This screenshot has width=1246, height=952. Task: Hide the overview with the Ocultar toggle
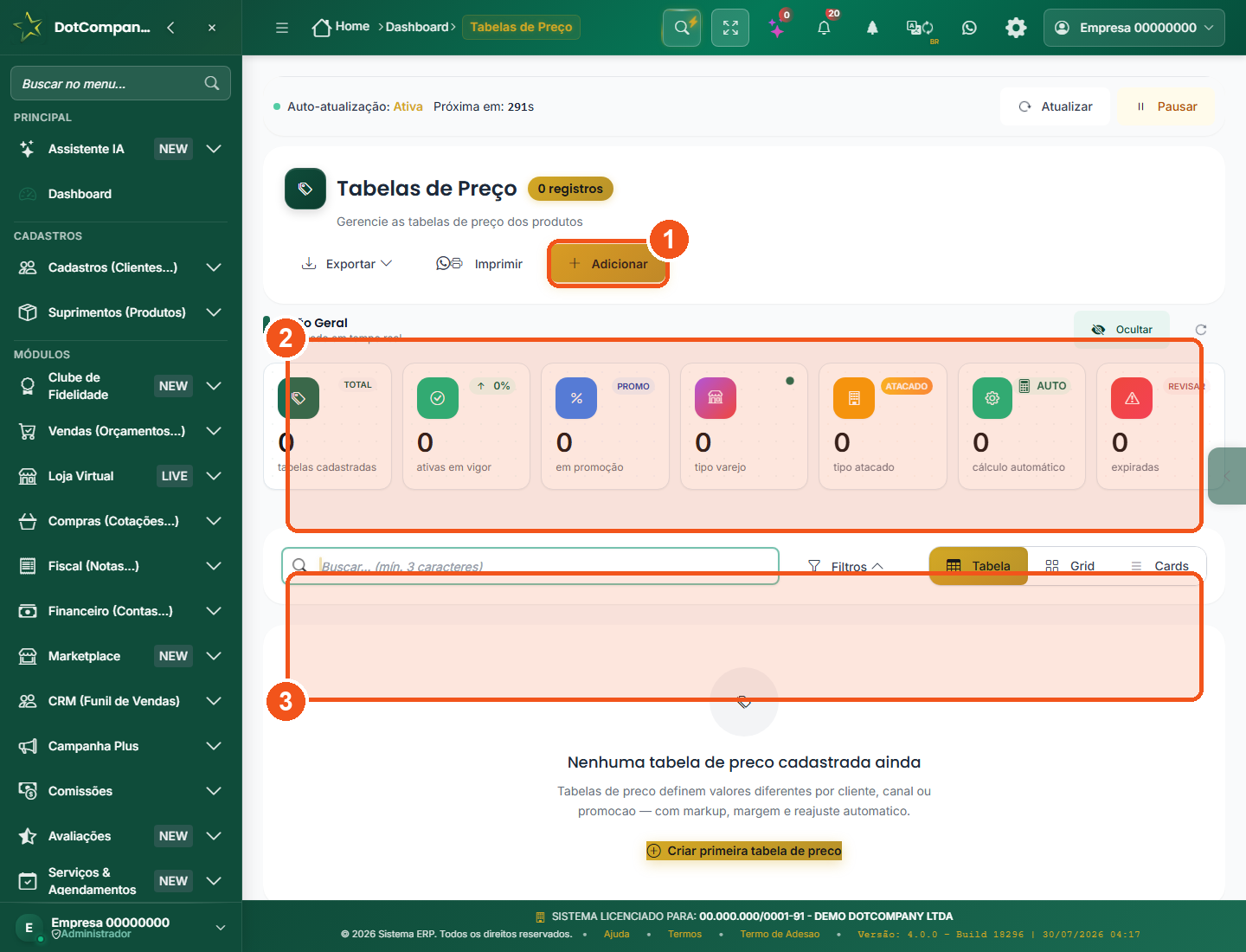point(1121,330)
